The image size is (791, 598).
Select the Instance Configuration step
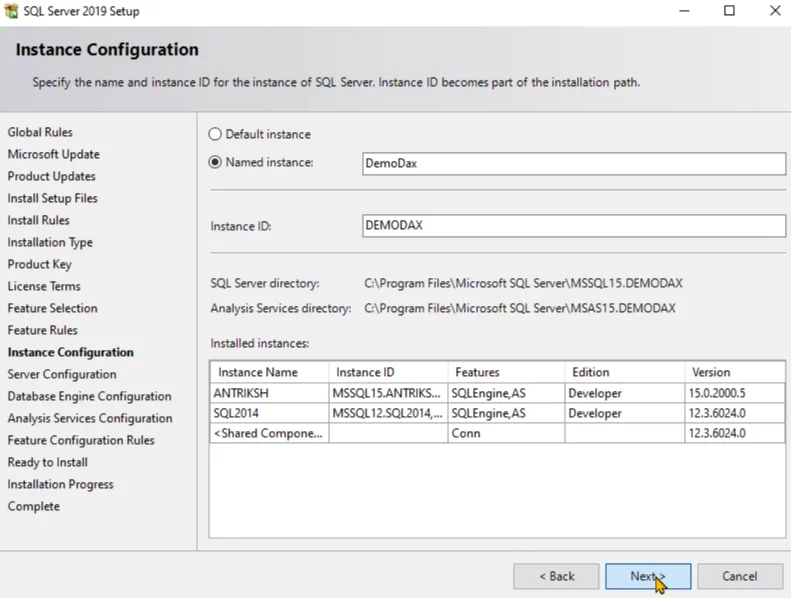(x=71, y=352)
